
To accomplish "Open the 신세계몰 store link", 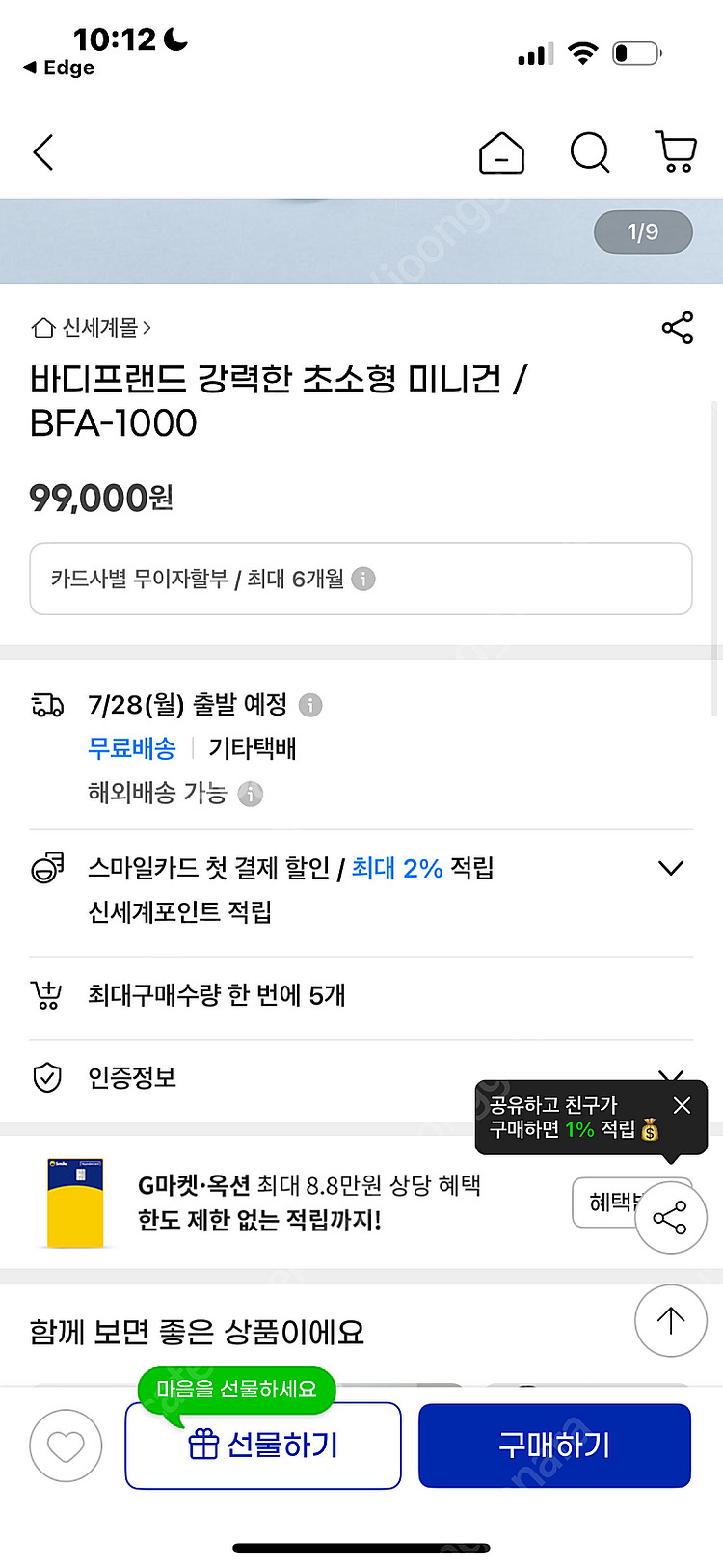I will tap(93, 328).
